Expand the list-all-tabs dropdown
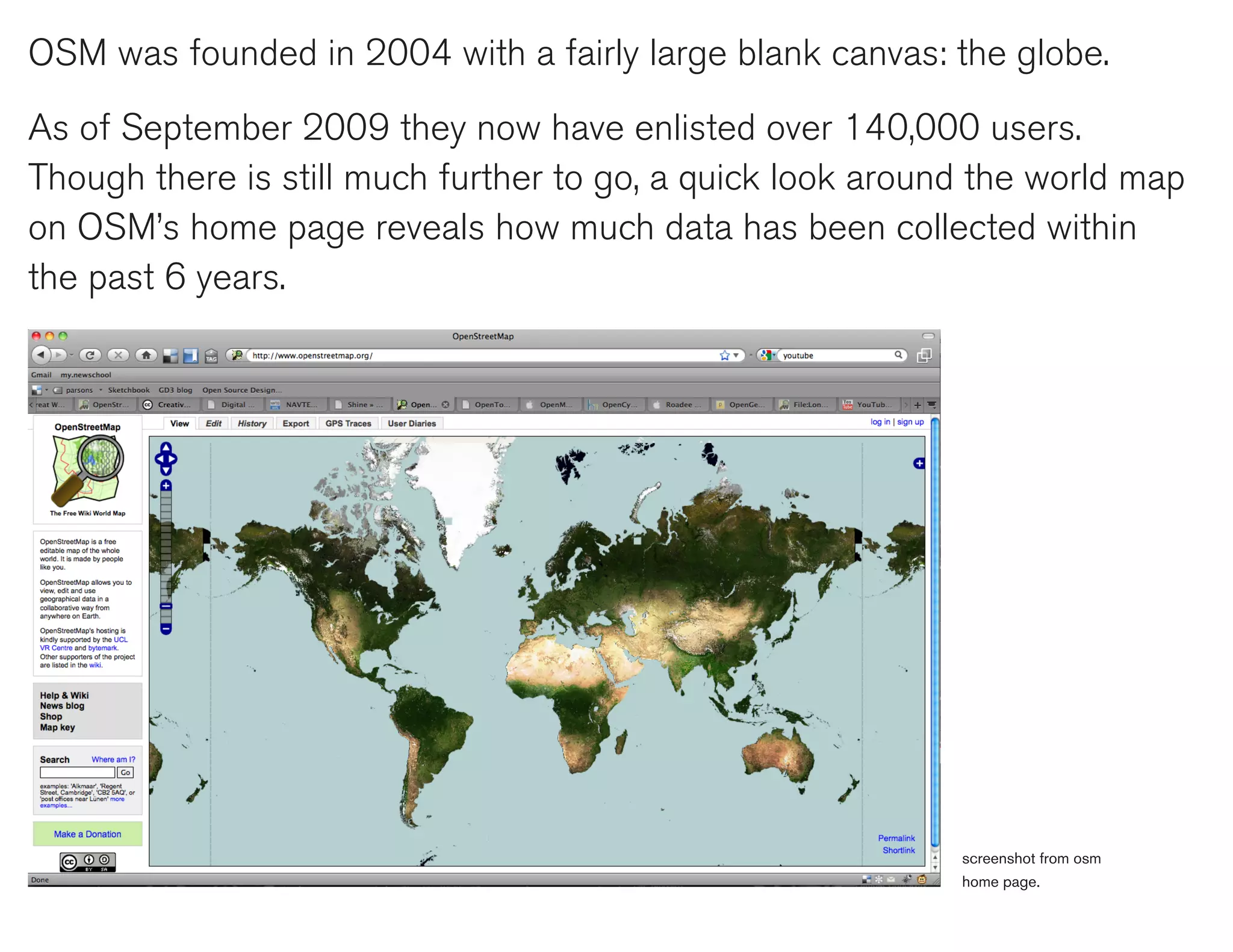Viewport: 1233px width, 952px height. point(931,405)
